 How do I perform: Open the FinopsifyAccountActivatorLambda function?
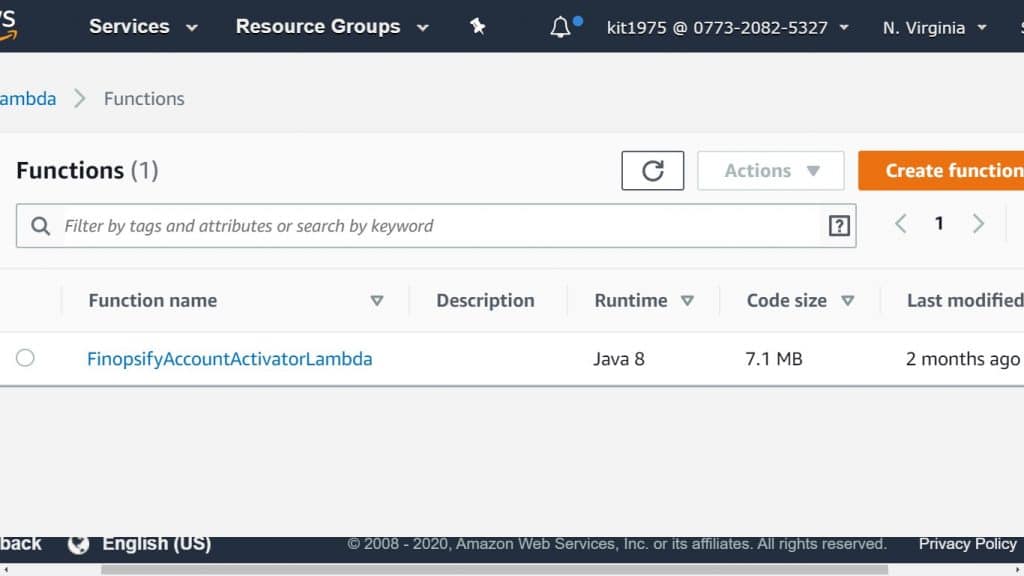tap(232, 358)
